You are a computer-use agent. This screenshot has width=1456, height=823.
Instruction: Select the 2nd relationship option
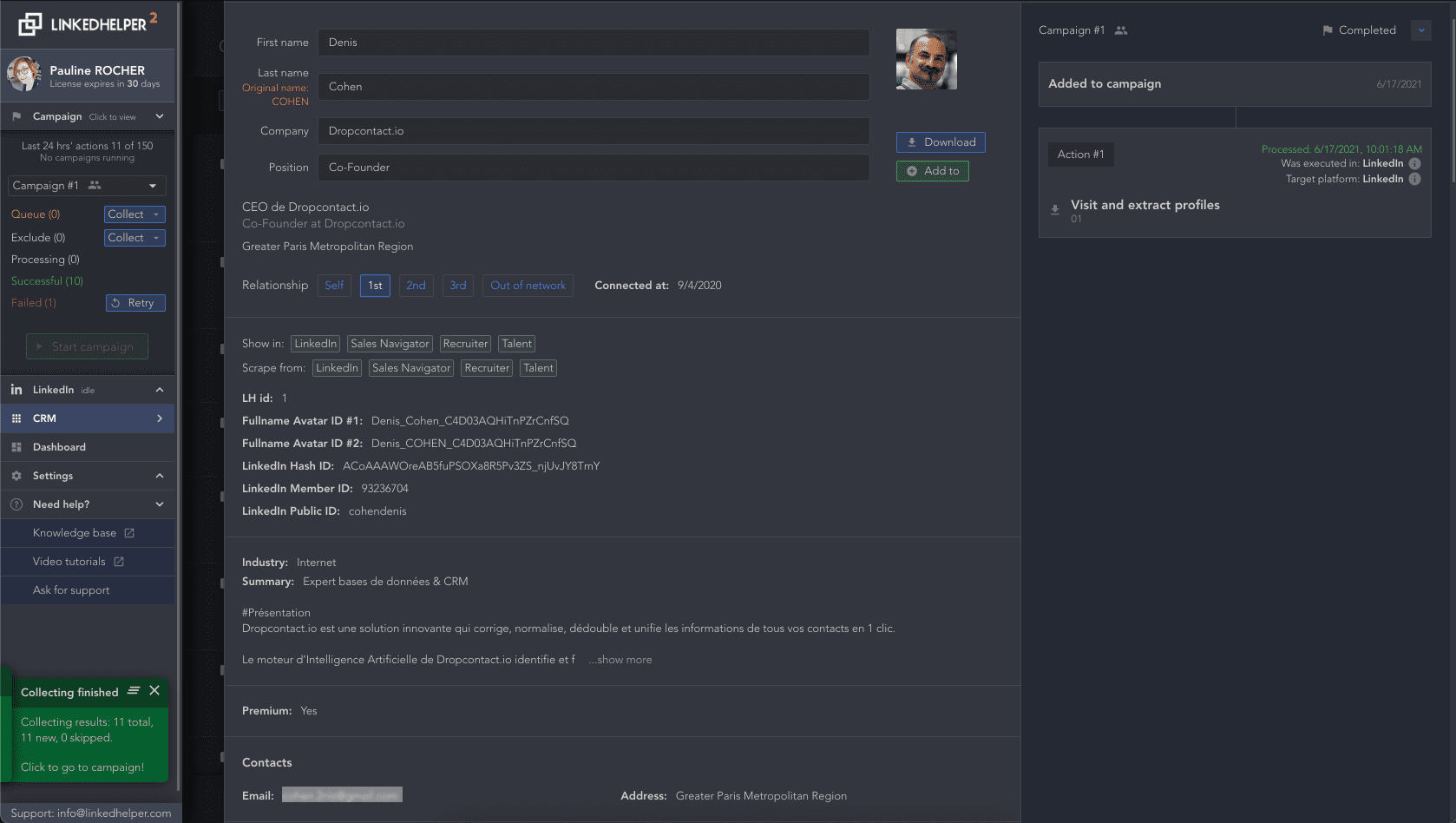[x=416, y=286]
